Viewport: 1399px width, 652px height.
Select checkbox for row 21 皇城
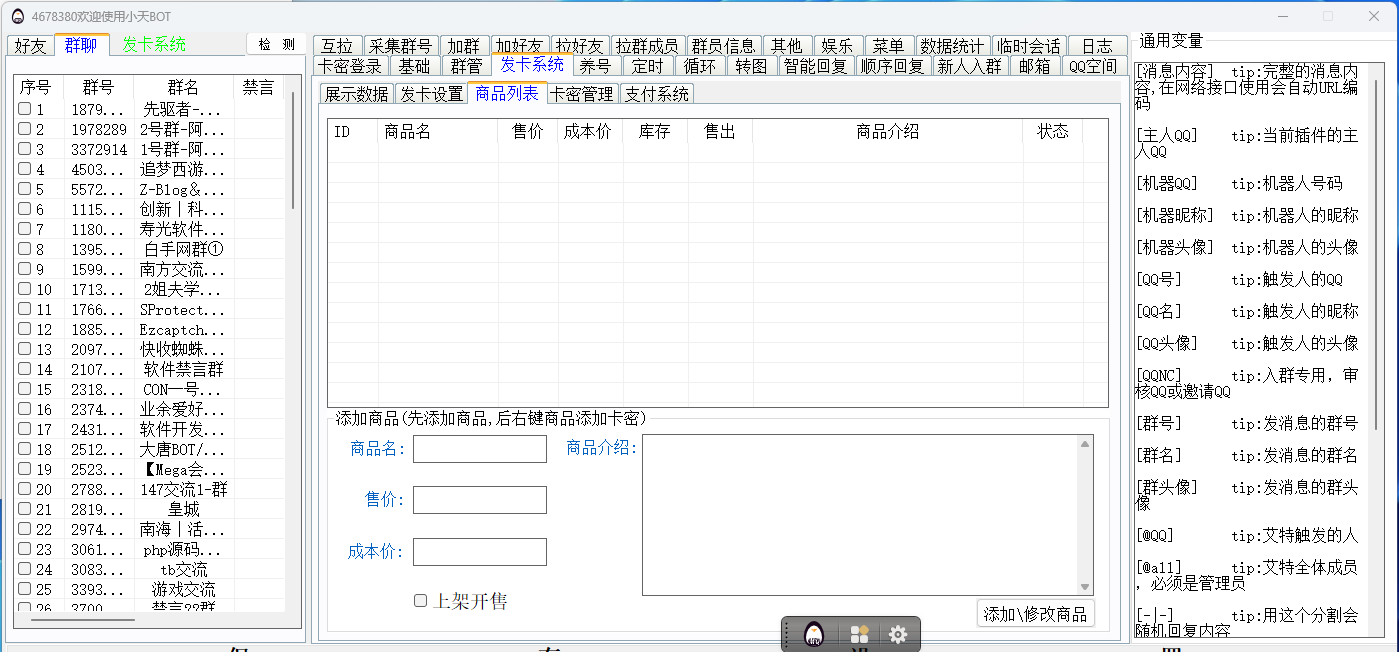coord(25,509)
